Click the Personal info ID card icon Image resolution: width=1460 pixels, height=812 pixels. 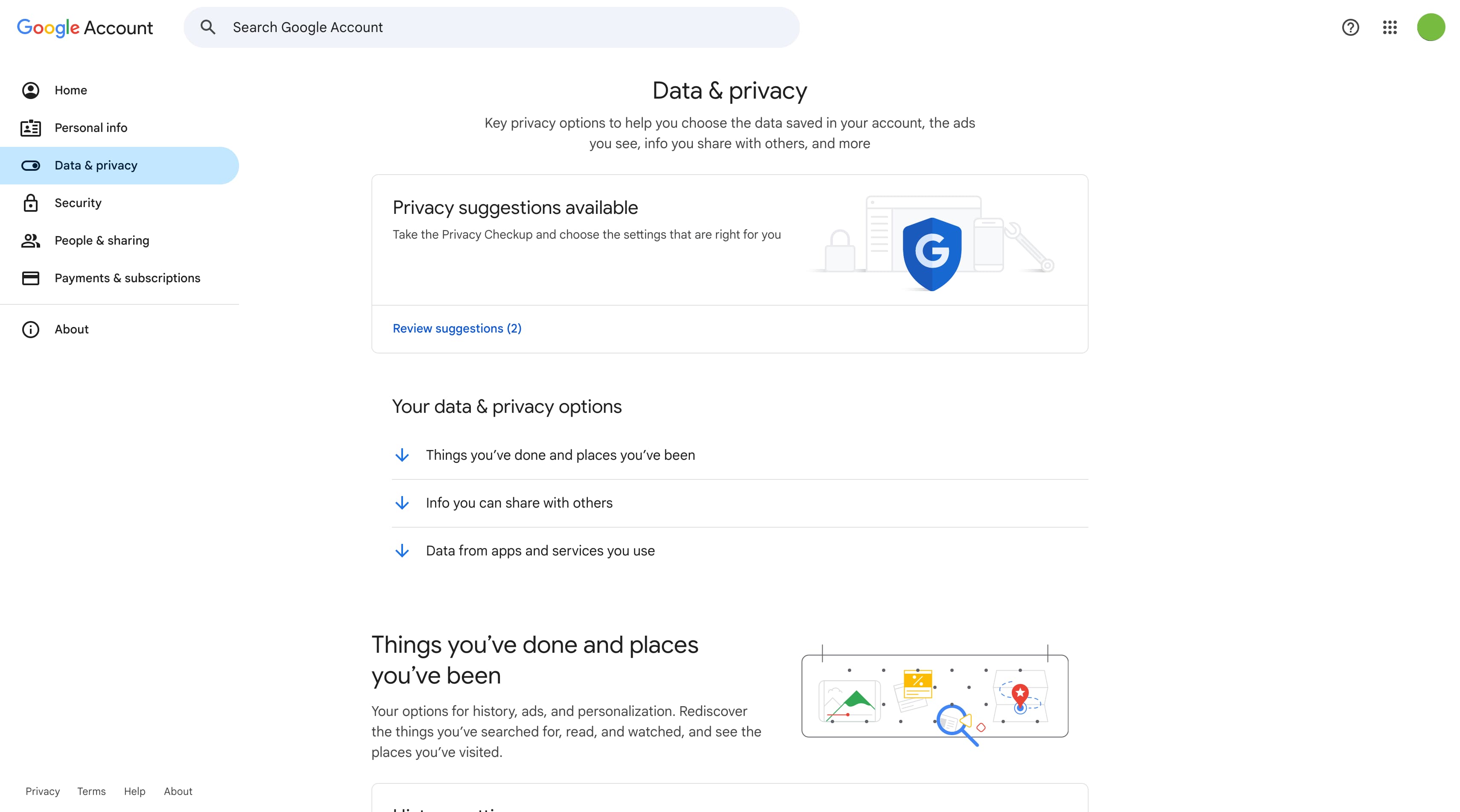click(x=31, y=128)
